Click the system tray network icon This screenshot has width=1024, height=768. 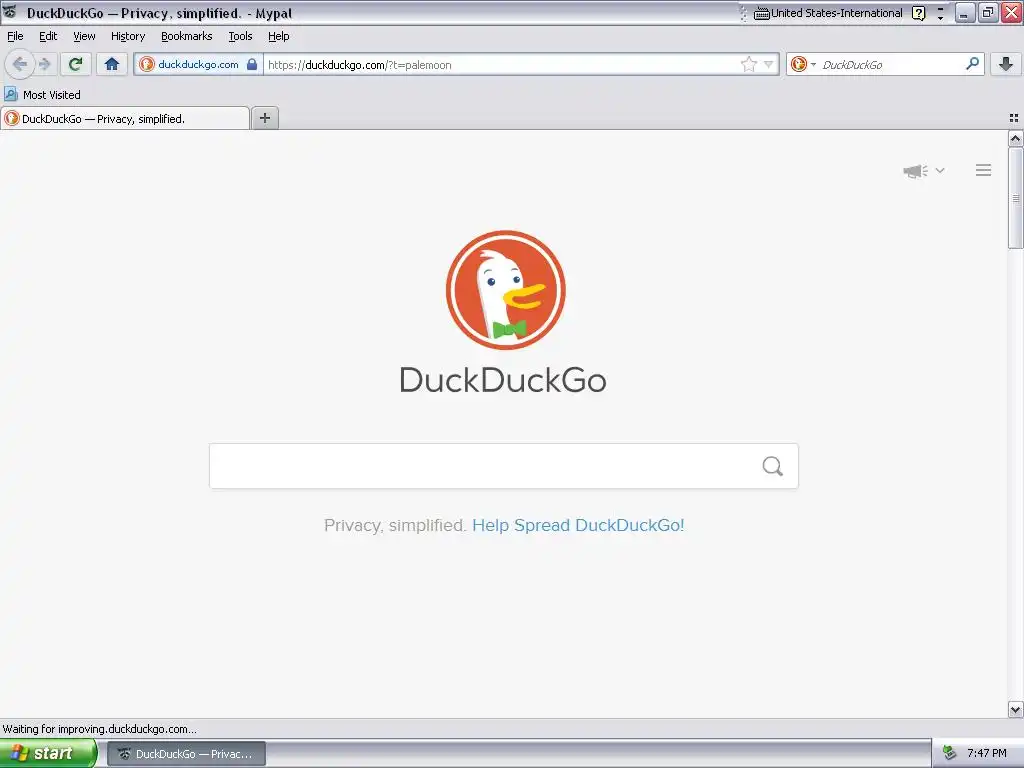tap(950, 753)
